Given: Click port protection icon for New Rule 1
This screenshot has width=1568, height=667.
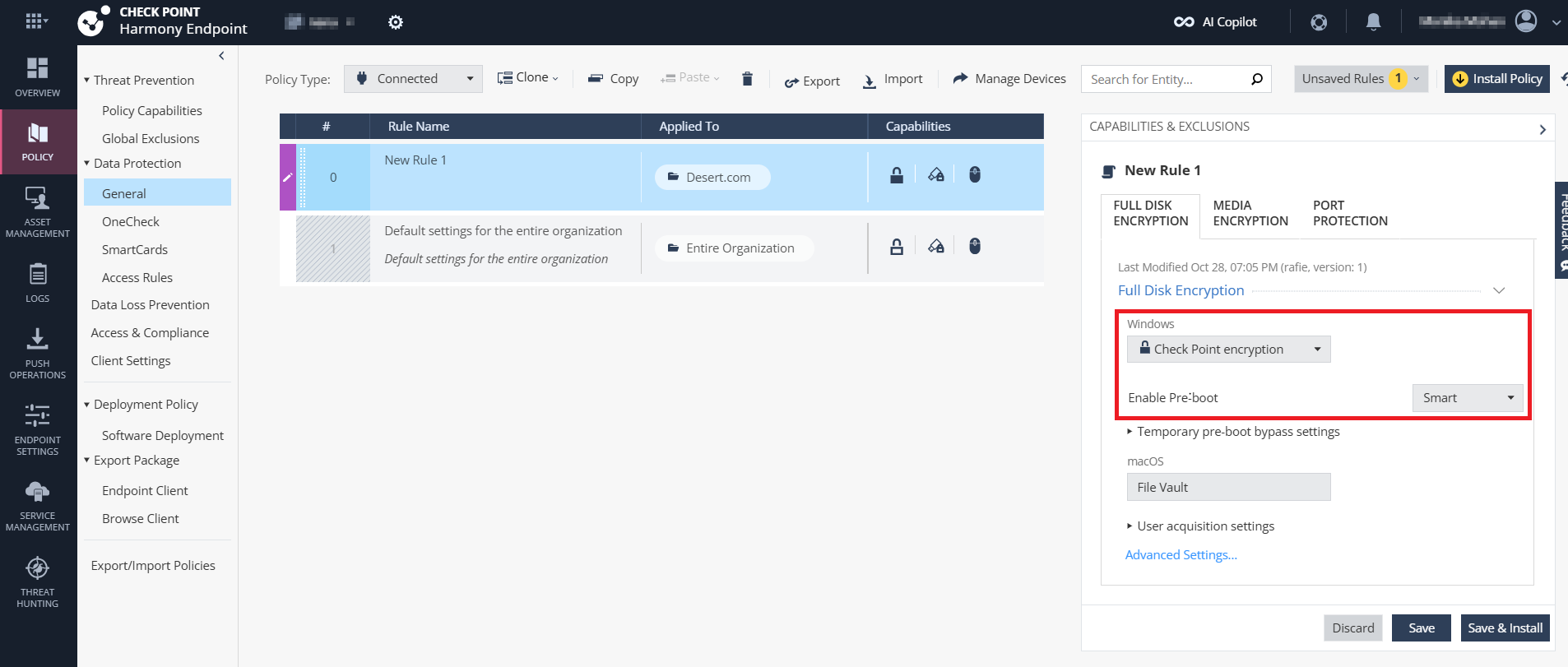Looking at the screenshot, I should tap(975, 175).
